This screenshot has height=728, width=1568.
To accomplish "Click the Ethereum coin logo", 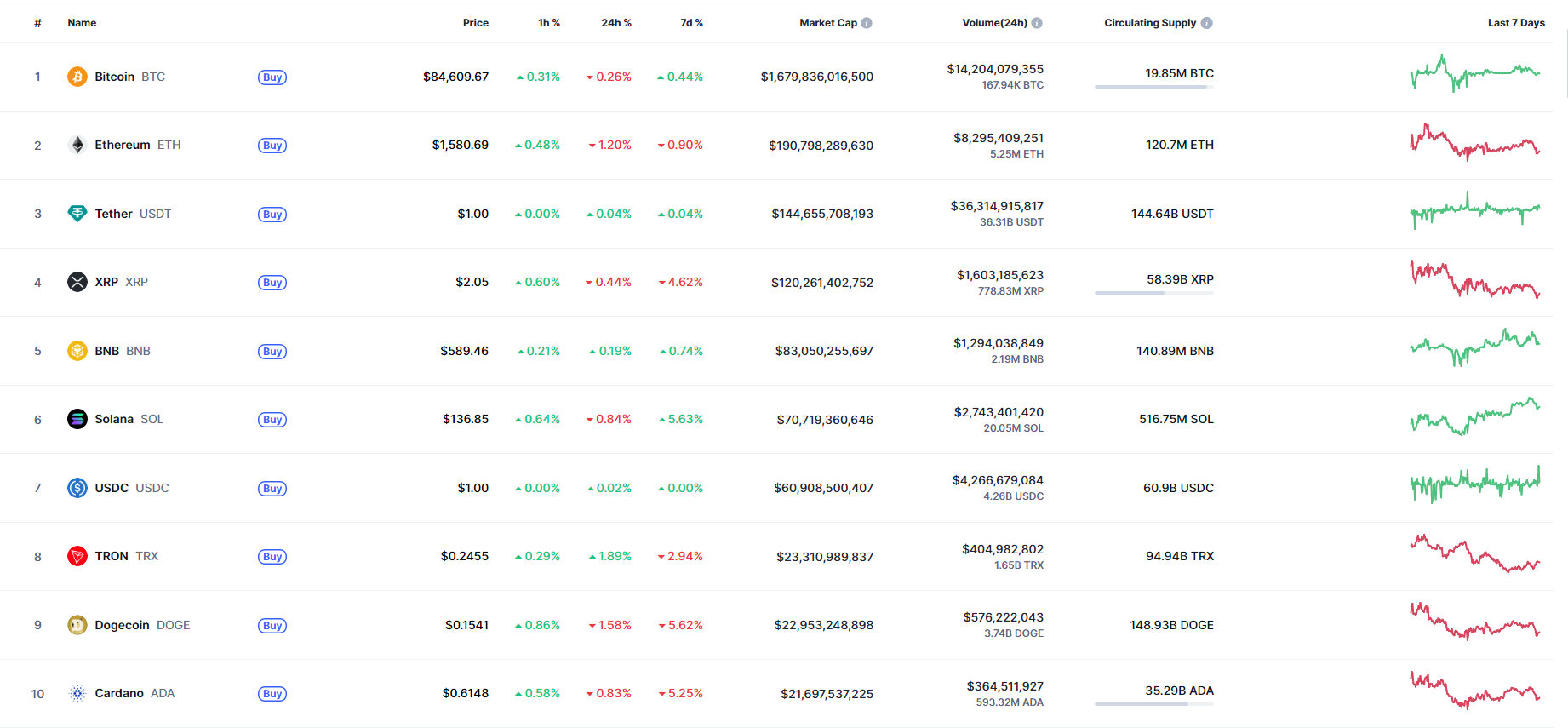I will point(77,145).
